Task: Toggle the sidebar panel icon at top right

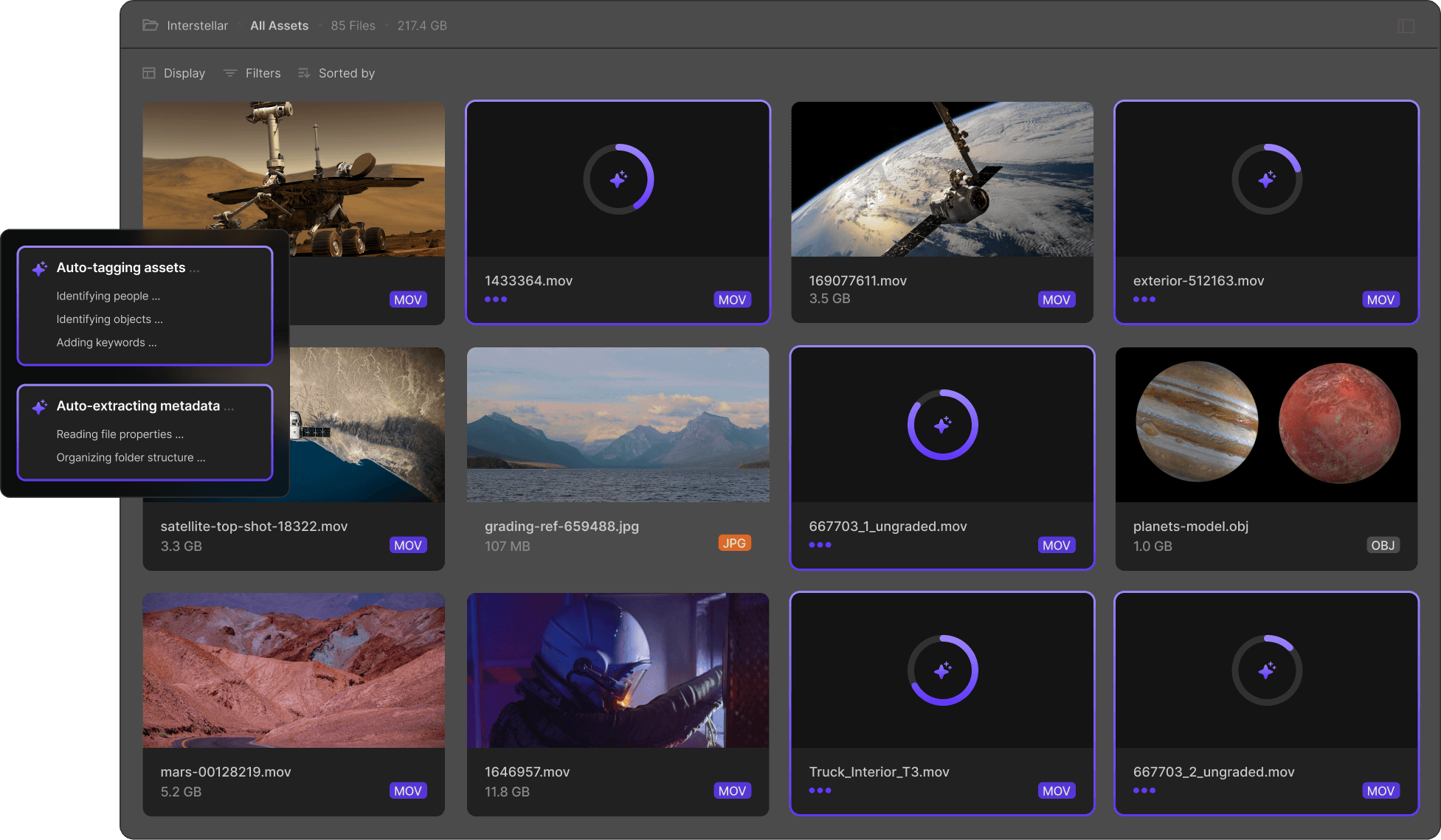Action: click(x=1406, y=26)
